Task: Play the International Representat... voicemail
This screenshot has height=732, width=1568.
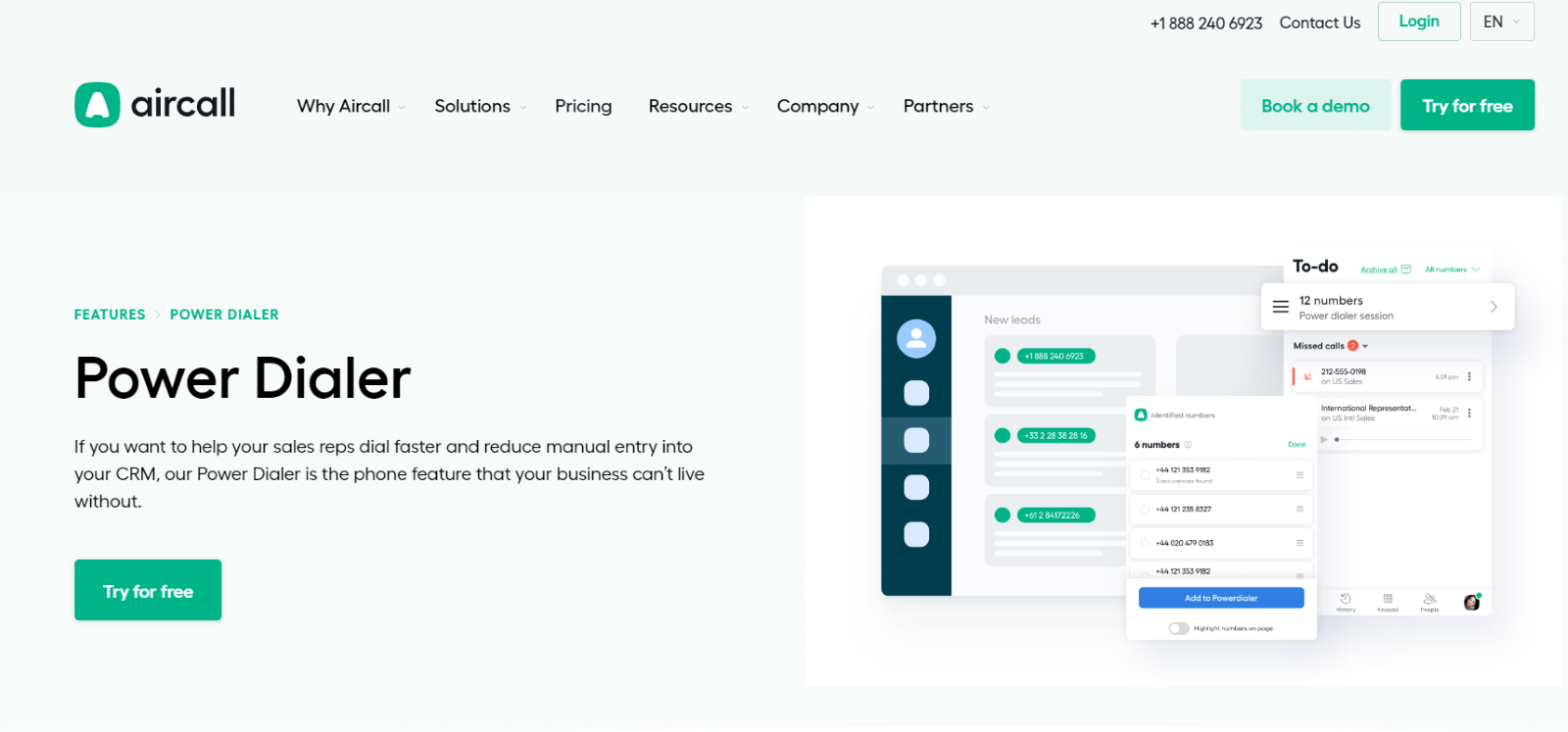Action: [1323, 439]
